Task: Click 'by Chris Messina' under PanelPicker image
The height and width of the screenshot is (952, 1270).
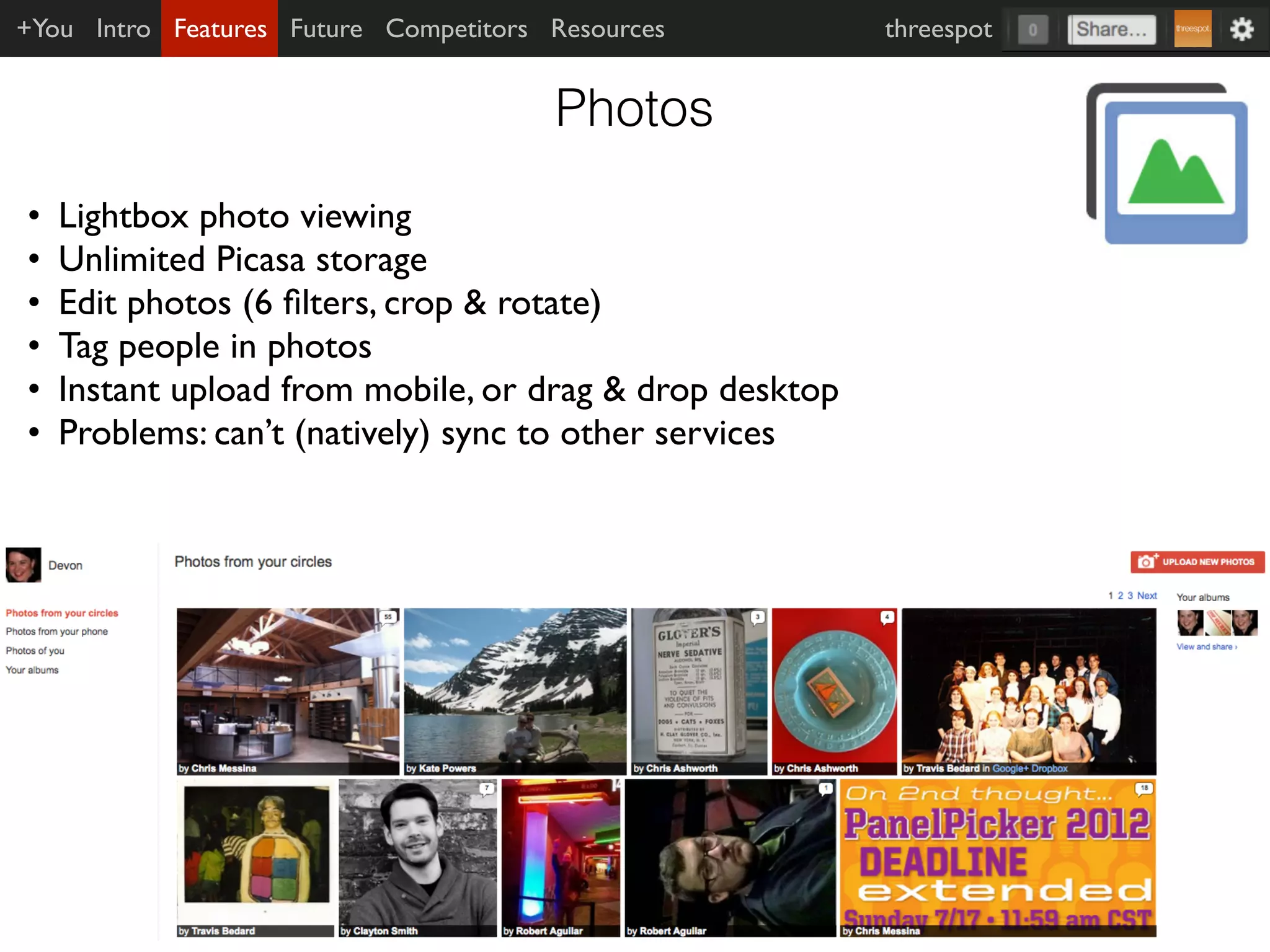Action: pyautogui.click(x=881, y=931)
